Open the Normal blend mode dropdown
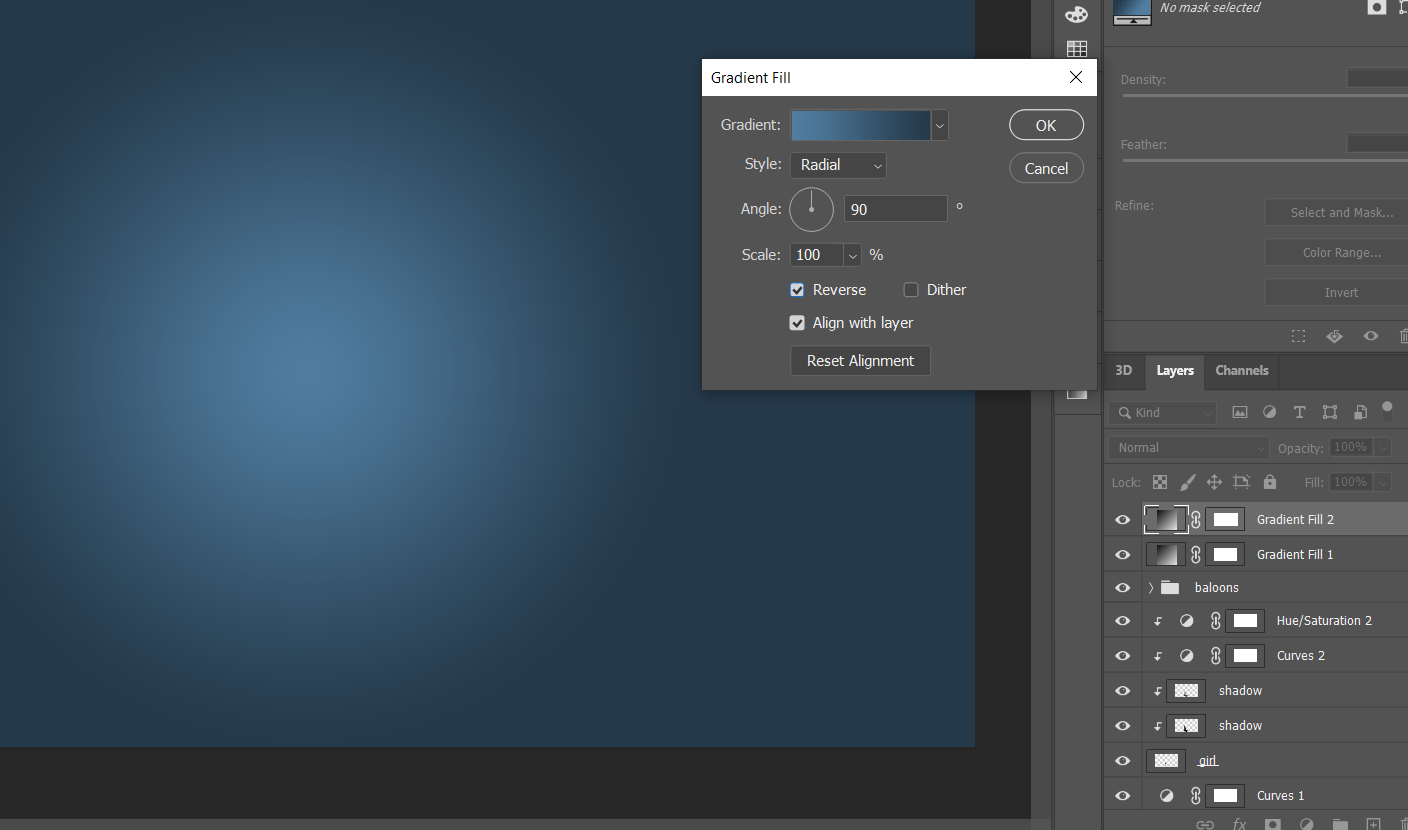This screenshot has height=830, width=1408. 1189,448
